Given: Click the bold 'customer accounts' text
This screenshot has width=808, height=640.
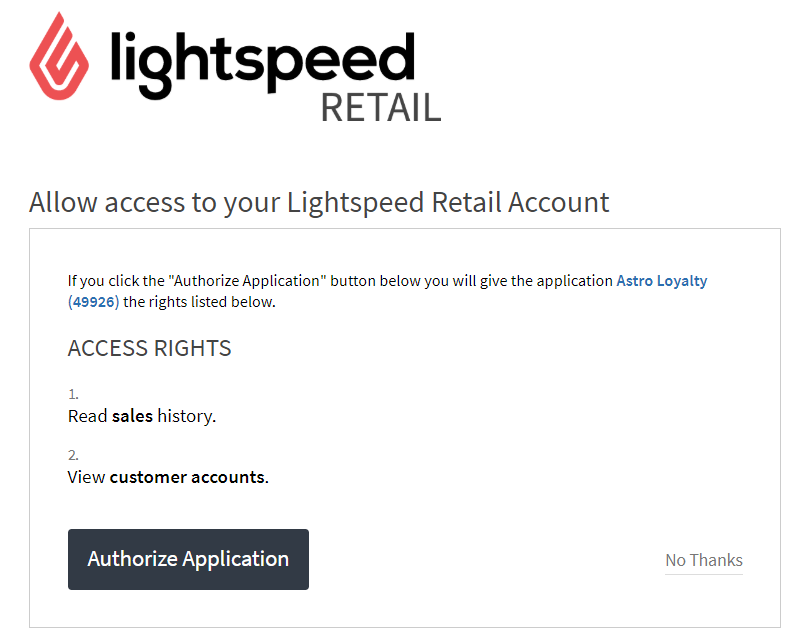Looking at the screenshot, I should [x=188, y=477].
